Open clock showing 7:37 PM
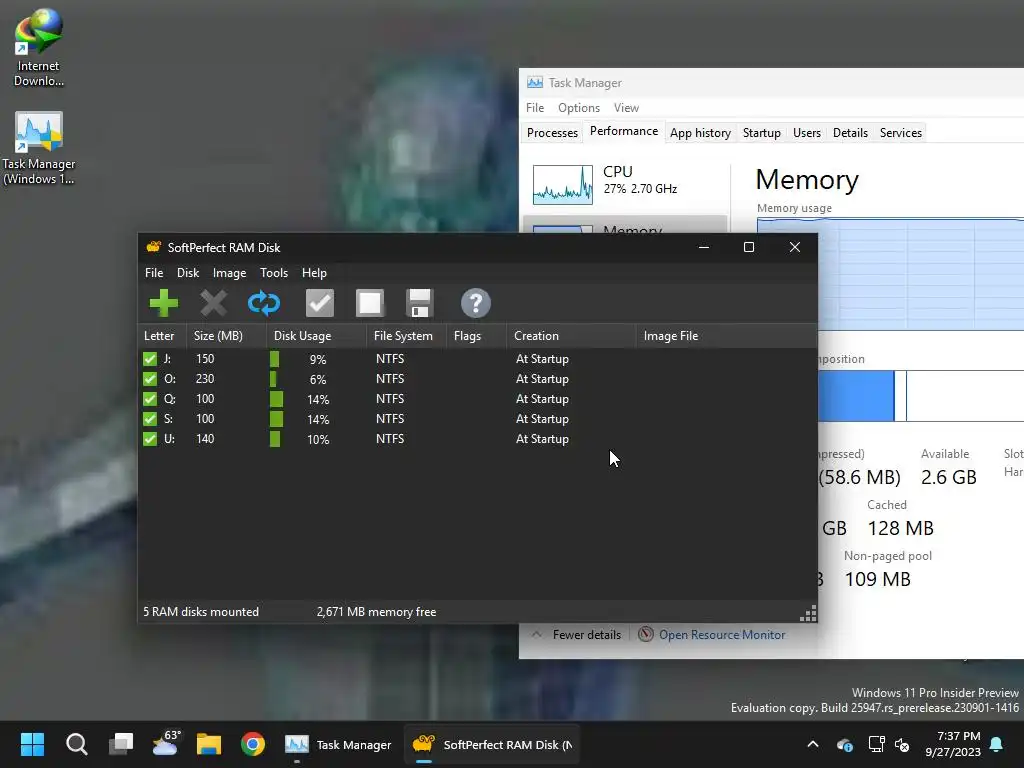 (x=953, y=744)
